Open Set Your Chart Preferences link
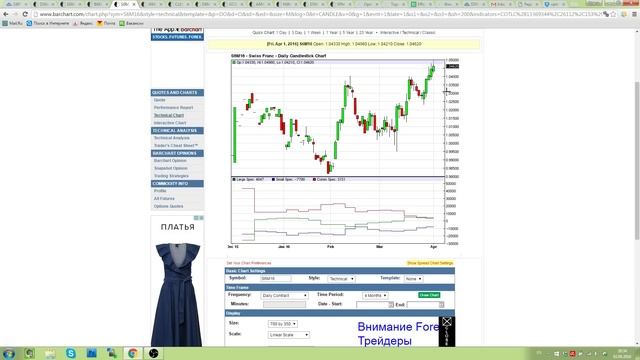The height and width of the screenshot is (360, 640). click(249, 263)
